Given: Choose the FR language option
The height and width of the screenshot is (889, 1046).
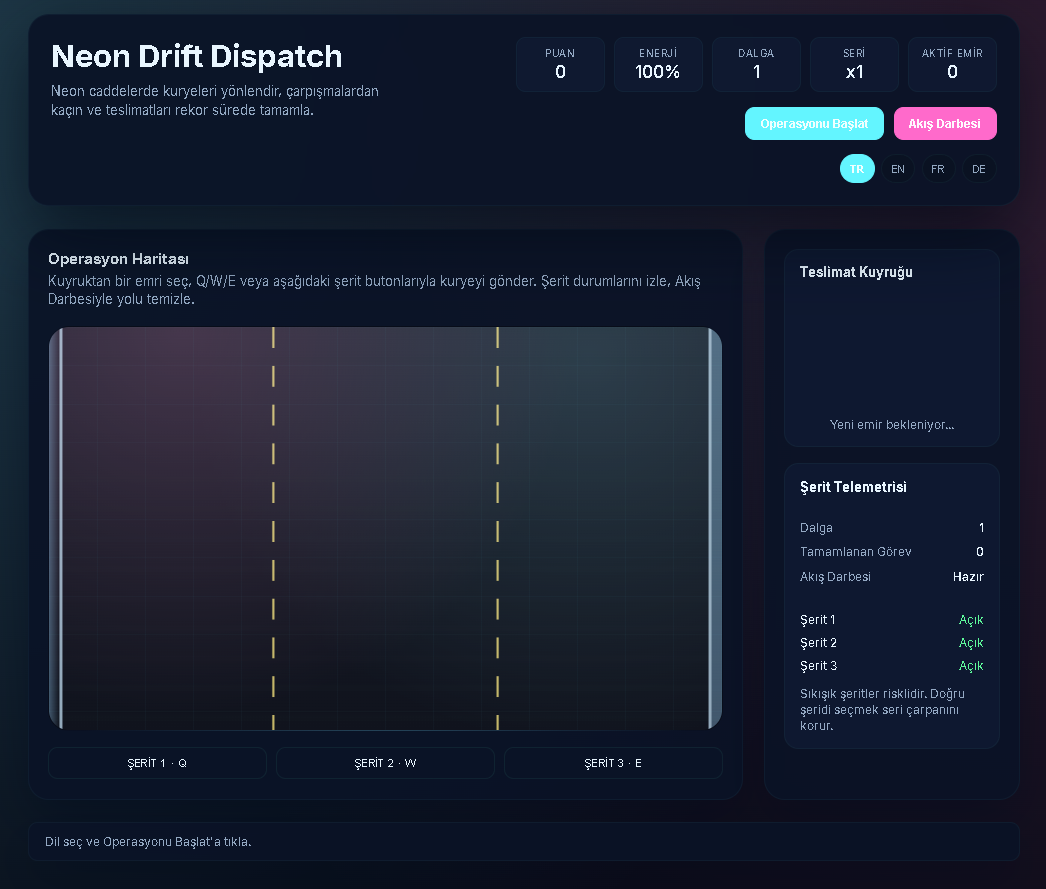Looking at the screenshot, I should pos(937,169).
